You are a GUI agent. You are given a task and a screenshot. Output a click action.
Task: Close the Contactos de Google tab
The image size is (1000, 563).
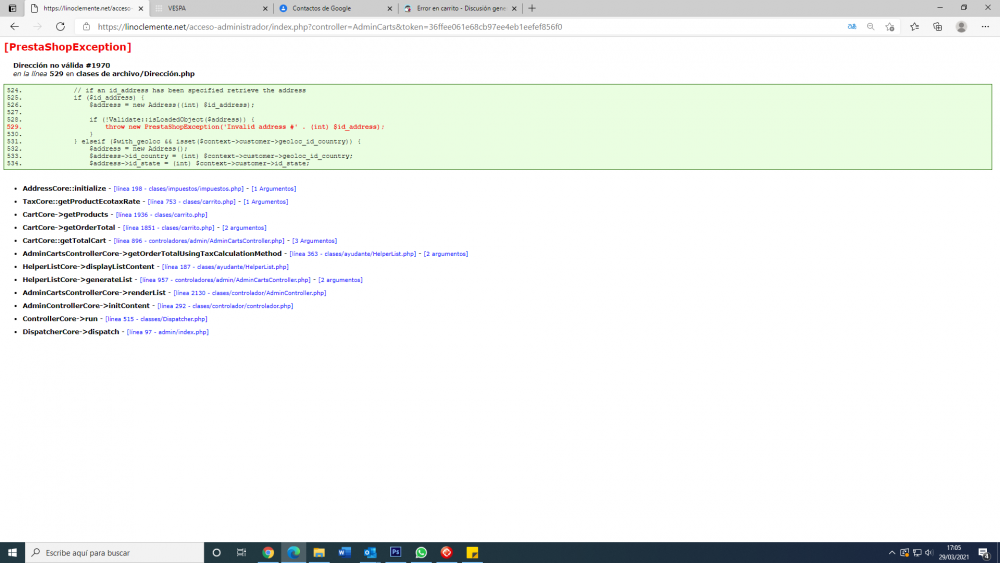390,8
